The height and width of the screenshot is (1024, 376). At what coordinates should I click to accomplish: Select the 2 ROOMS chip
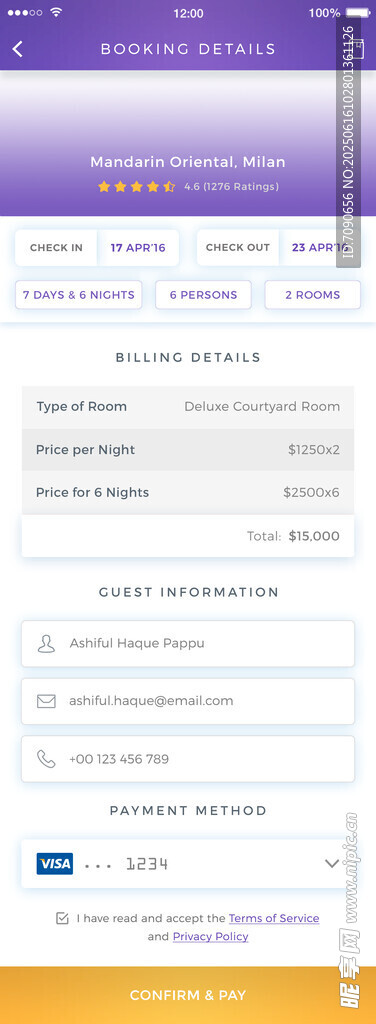tap(313, 295)
